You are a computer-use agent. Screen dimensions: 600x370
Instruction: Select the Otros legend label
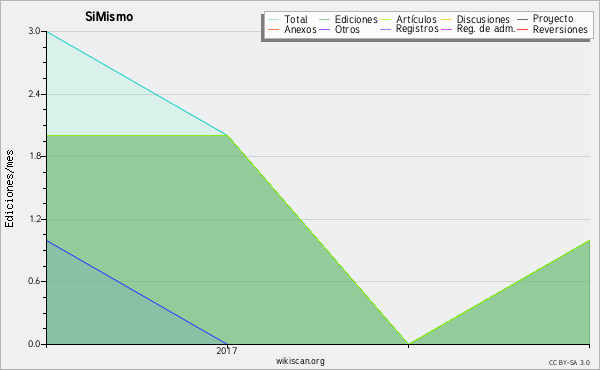[347, 29]
